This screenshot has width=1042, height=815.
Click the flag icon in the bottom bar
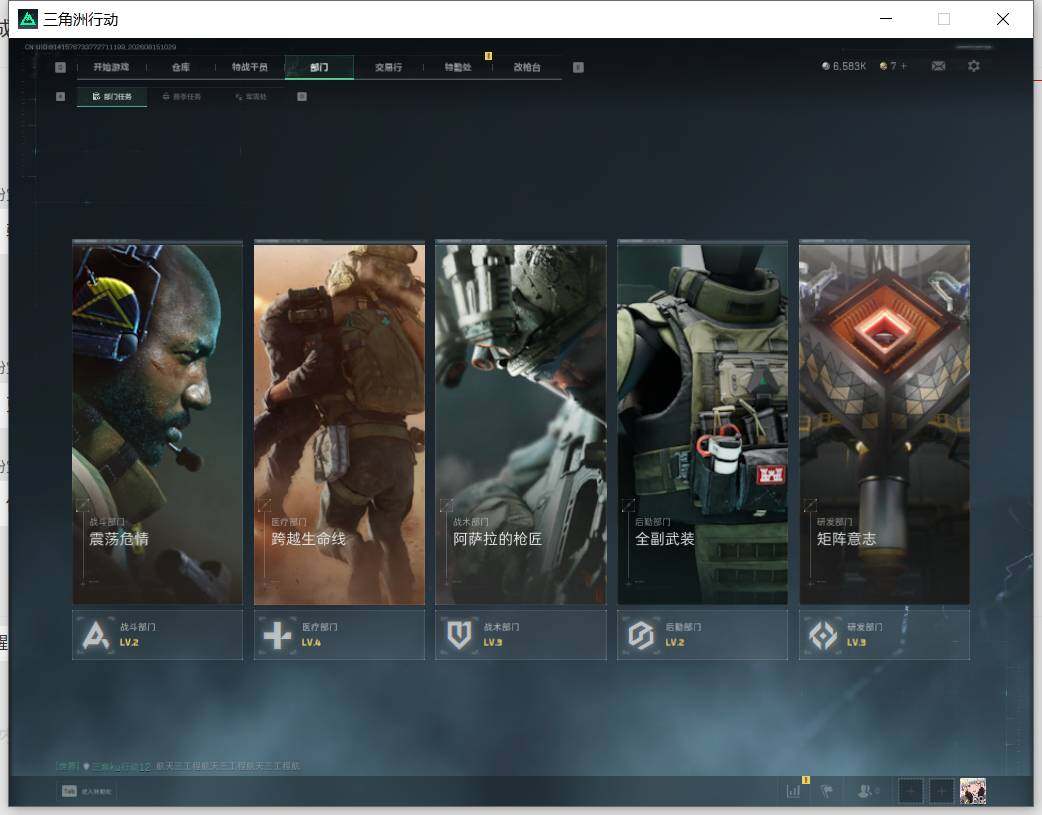tap(827, 791)
